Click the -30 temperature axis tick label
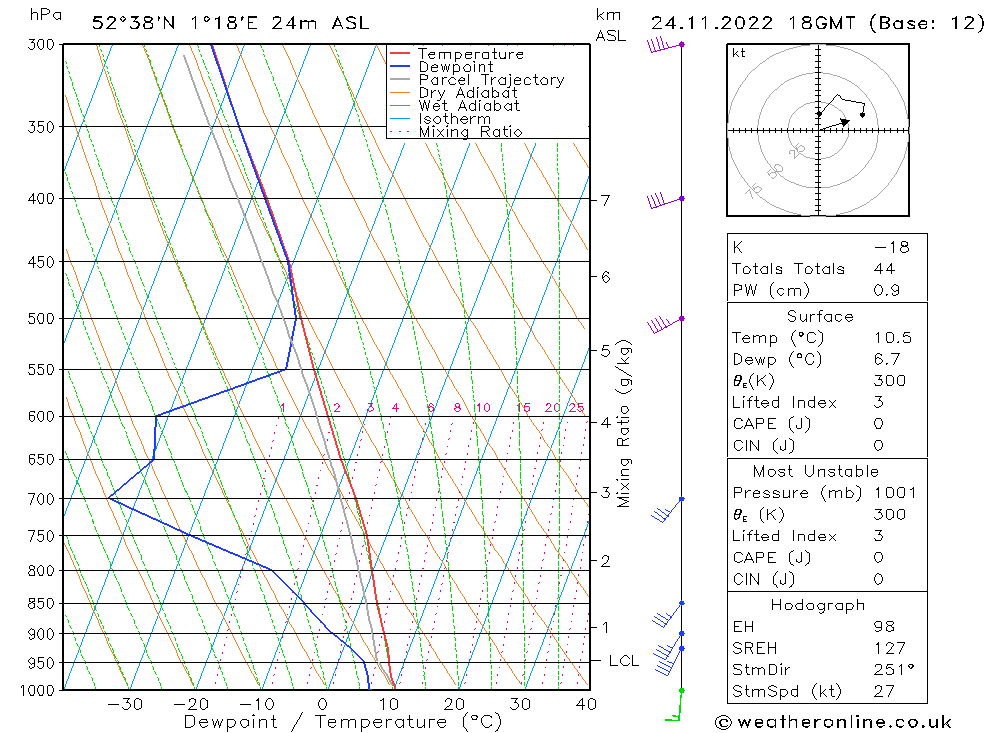 124,704
